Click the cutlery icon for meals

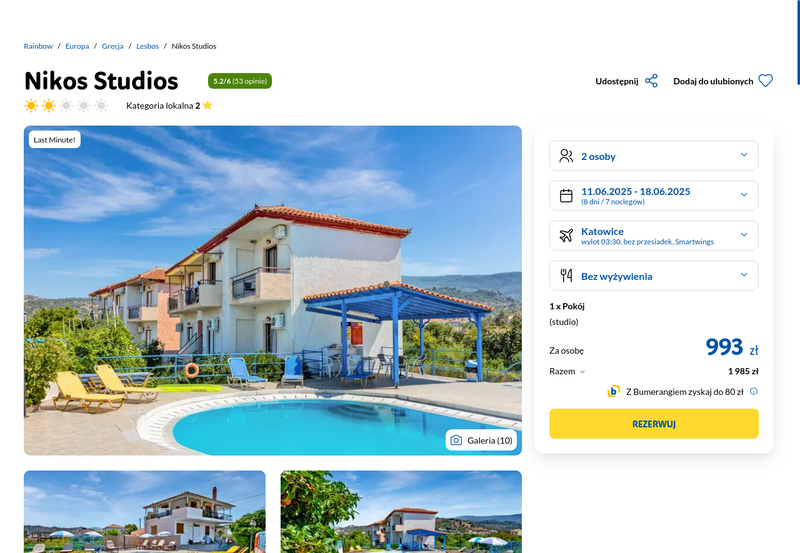[x=566, y=275]
